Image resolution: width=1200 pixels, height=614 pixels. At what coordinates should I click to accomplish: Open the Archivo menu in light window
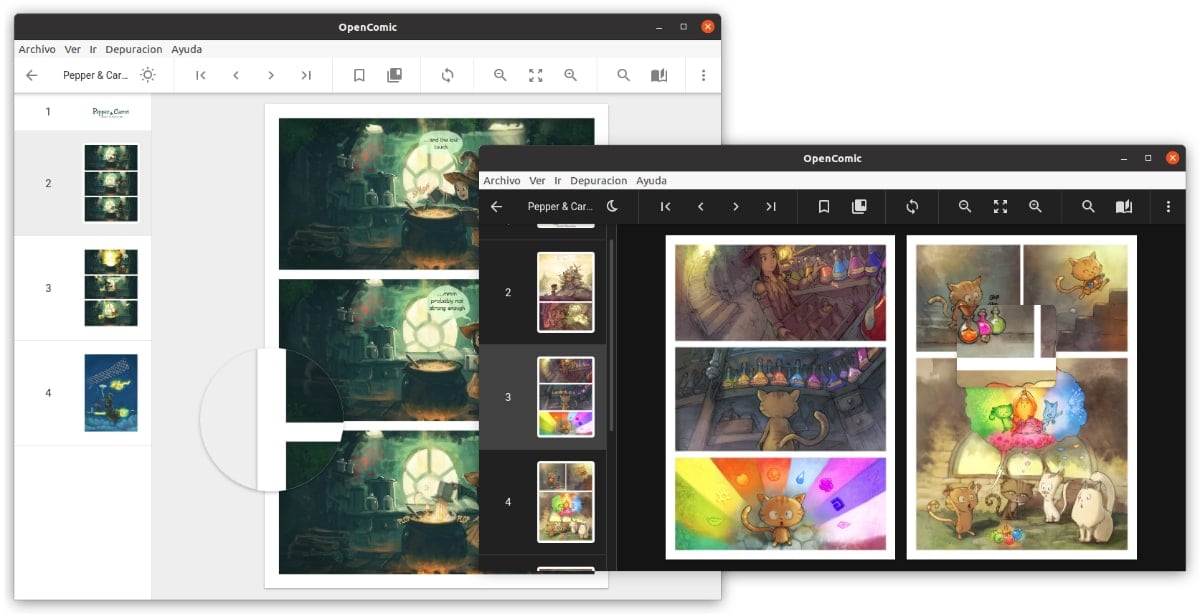37,49
